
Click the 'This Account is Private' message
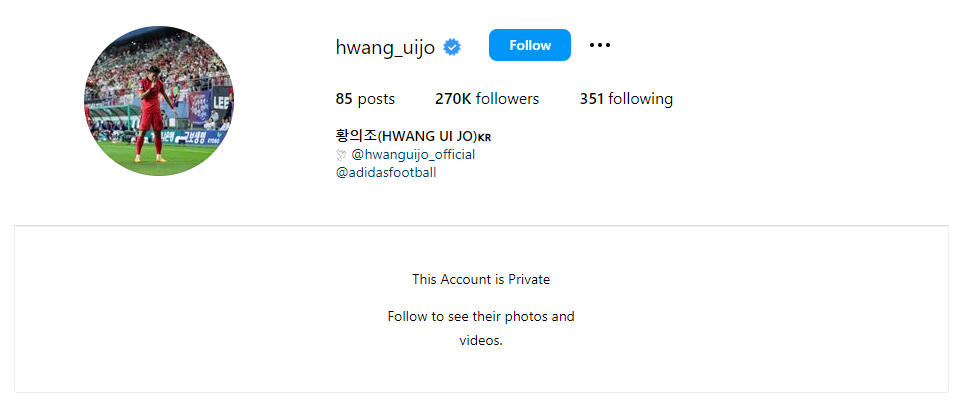tap(481, 279)
